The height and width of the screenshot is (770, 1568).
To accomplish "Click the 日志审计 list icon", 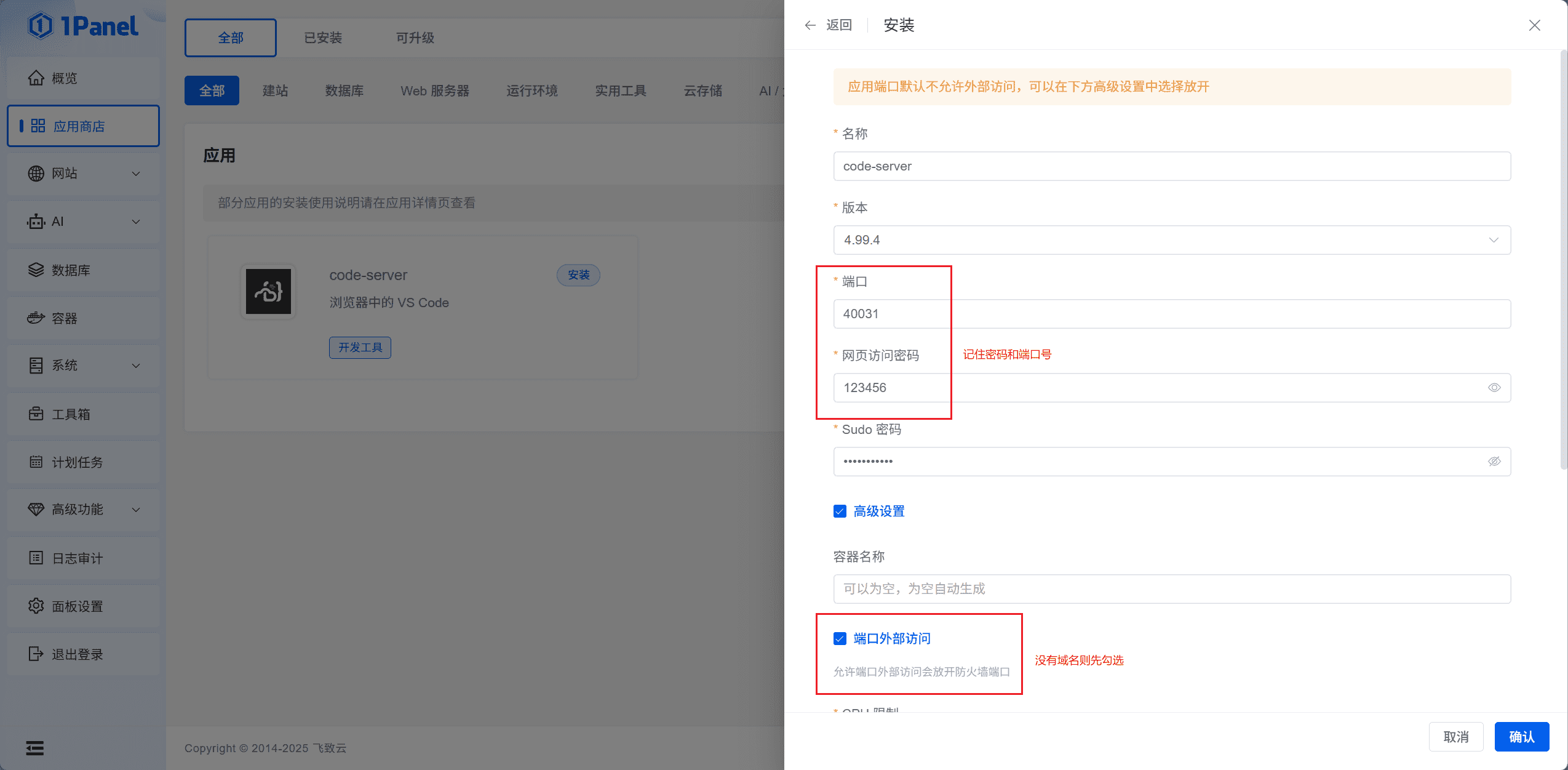I will (x=36, y=558).
